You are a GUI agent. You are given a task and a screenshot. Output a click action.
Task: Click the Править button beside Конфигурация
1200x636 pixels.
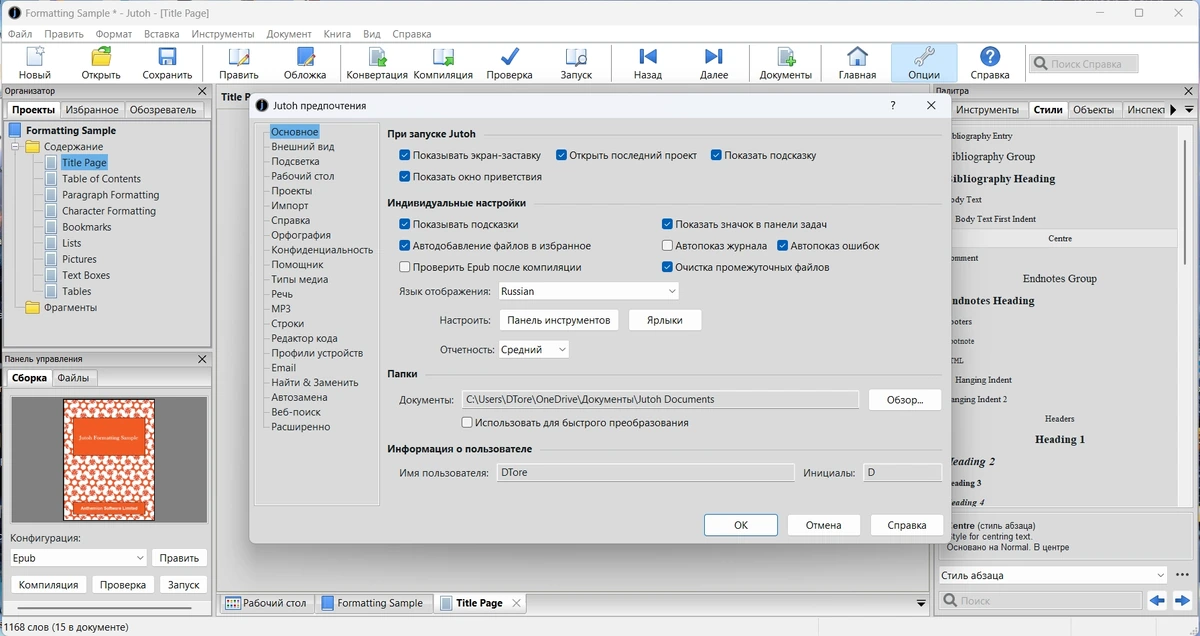[x=180, y=558]
